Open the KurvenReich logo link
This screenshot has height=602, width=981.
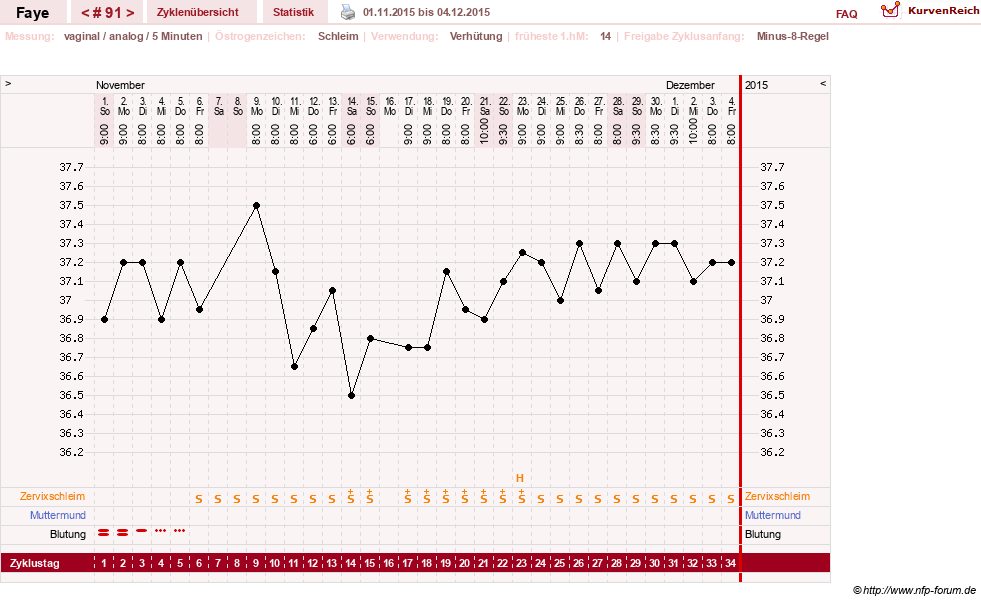(930, 11)
